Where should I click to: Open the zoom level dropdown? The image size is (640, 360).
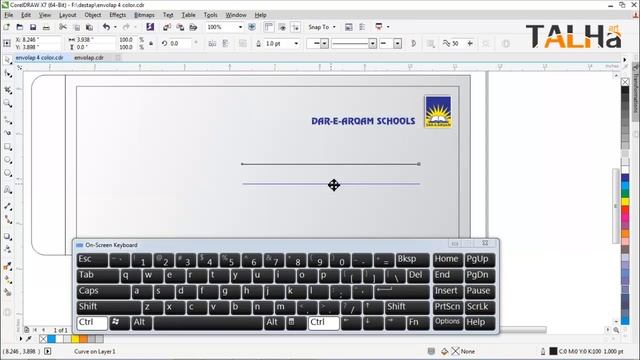click(240, 27)
